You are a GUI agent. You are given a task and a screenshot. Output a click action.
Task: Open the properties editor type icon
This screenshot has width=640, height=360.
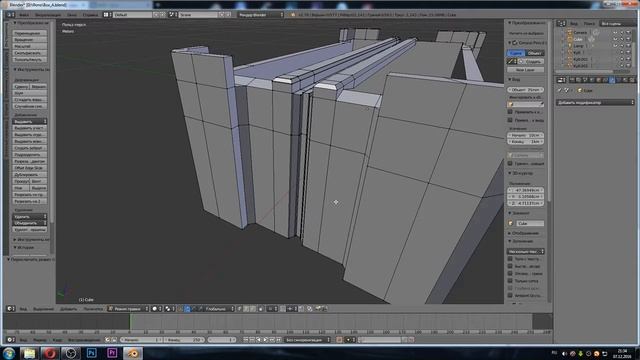[562, 80]
